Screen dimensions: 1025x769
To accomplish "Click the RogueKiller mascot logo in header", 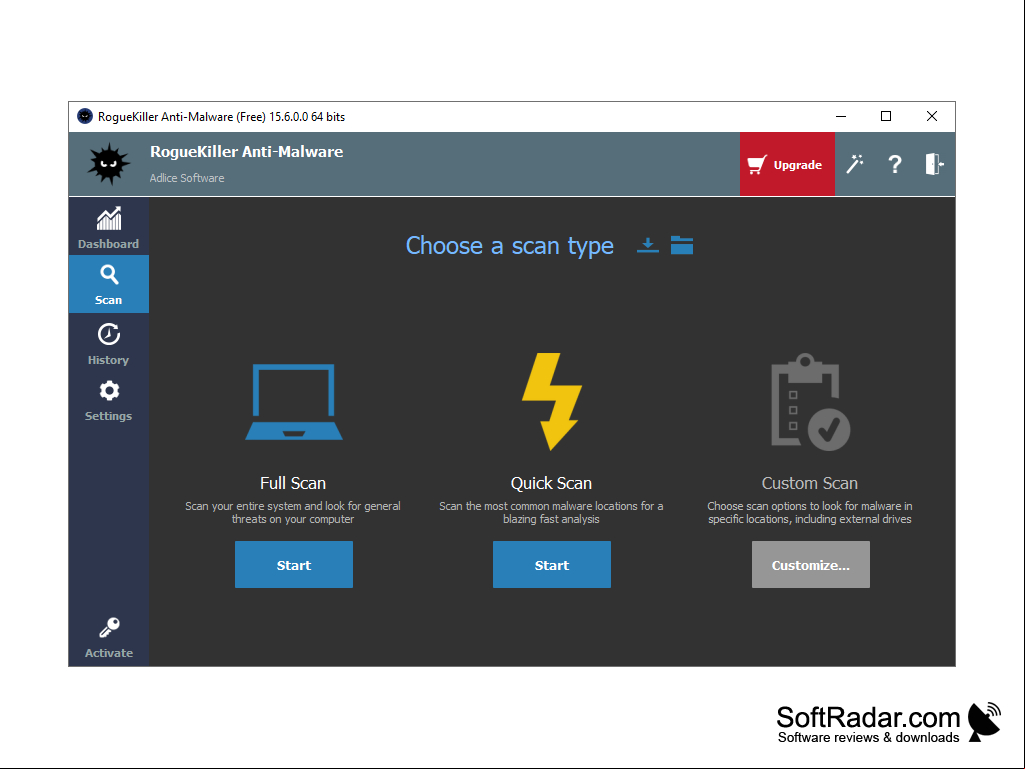I will [109, 164].
